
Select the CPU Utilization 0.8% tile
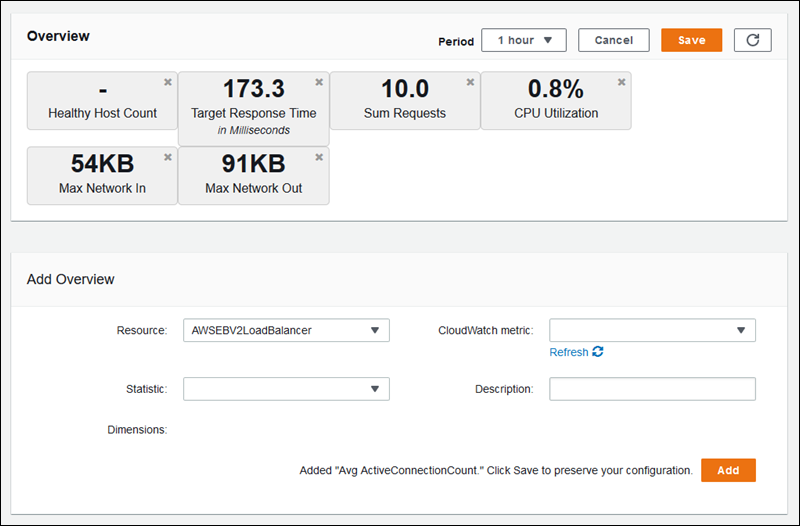(x=556, y=100)
